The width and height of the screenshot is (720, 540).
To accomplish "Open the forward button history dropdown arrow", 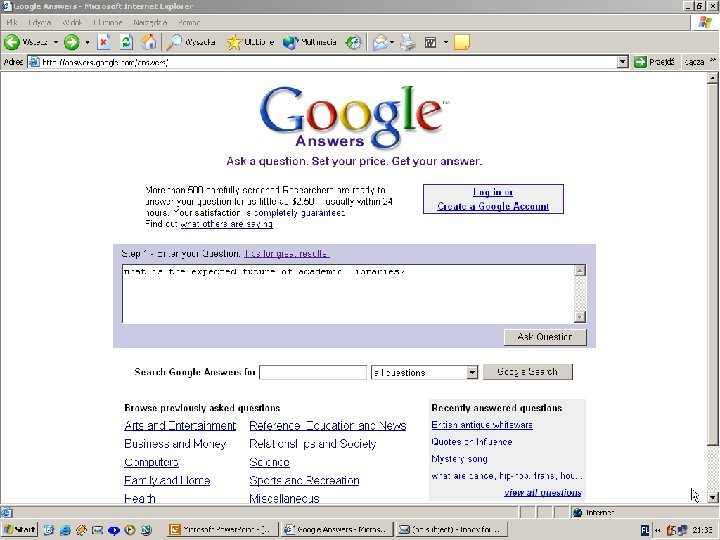I will click(x=87, y=42).
